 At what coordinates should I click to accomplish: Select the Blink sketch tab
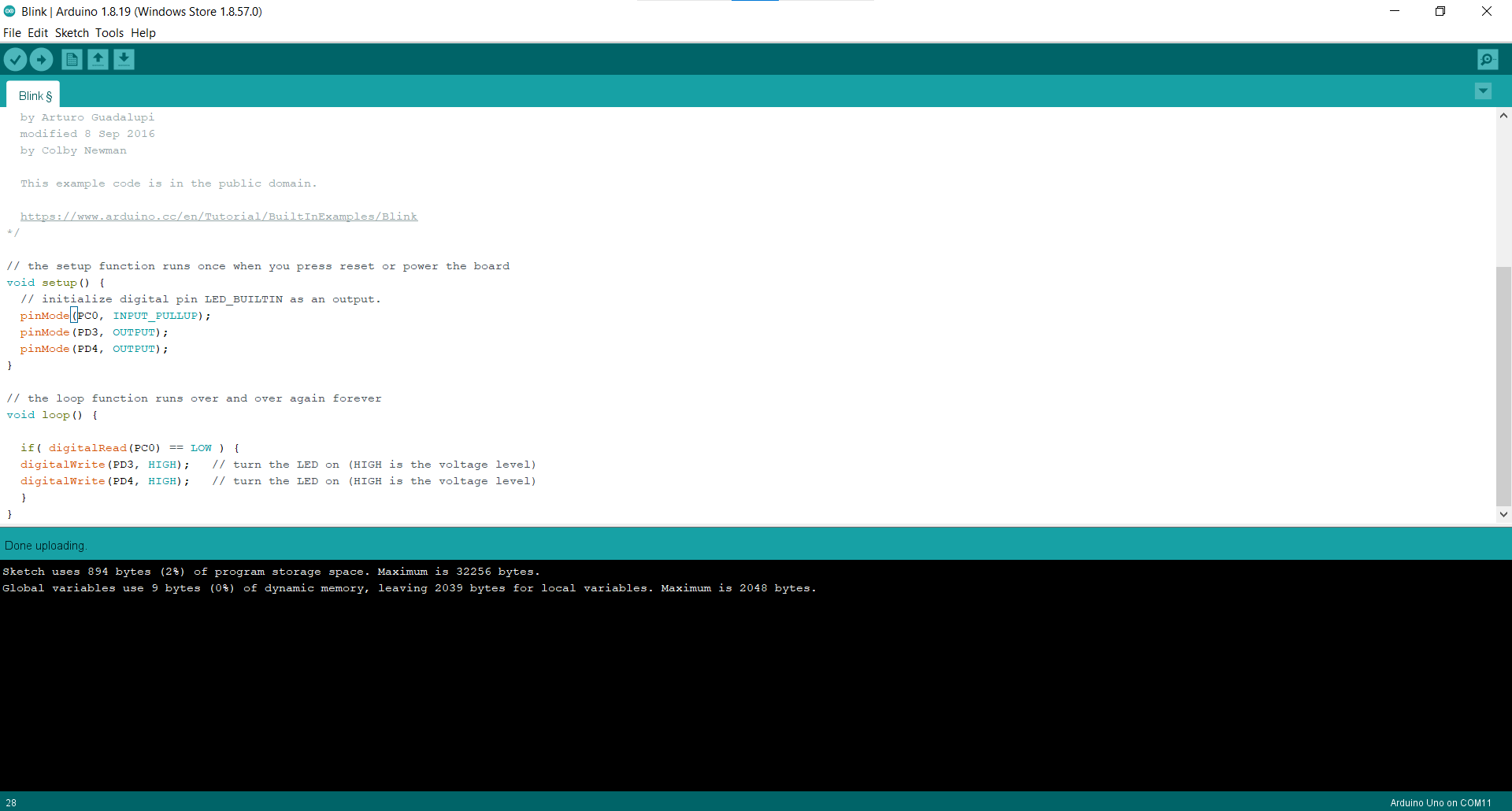point(35,95)
